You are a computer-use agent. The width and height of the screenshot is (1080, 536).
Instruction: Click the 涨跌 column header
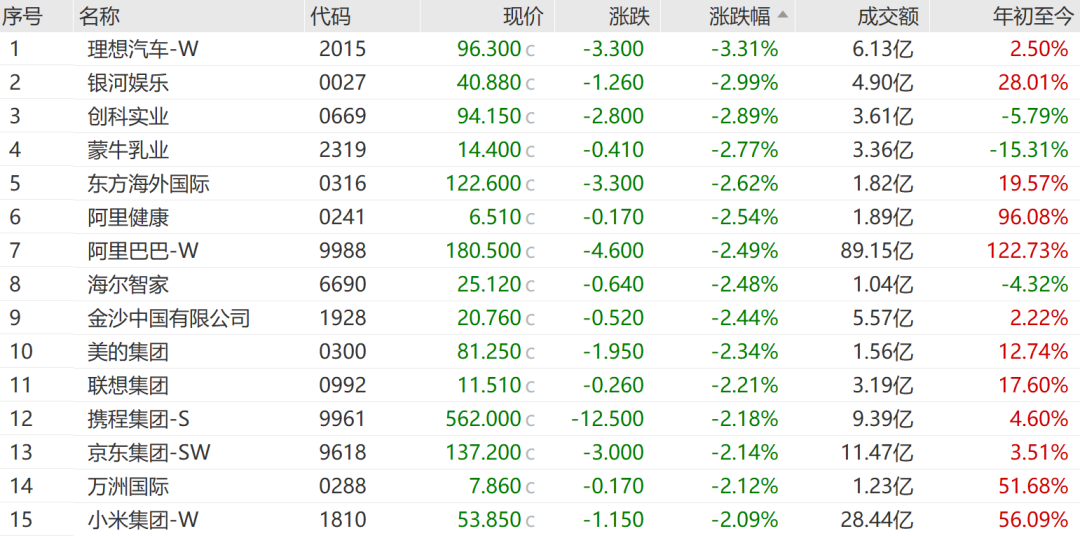pos(629,16)
